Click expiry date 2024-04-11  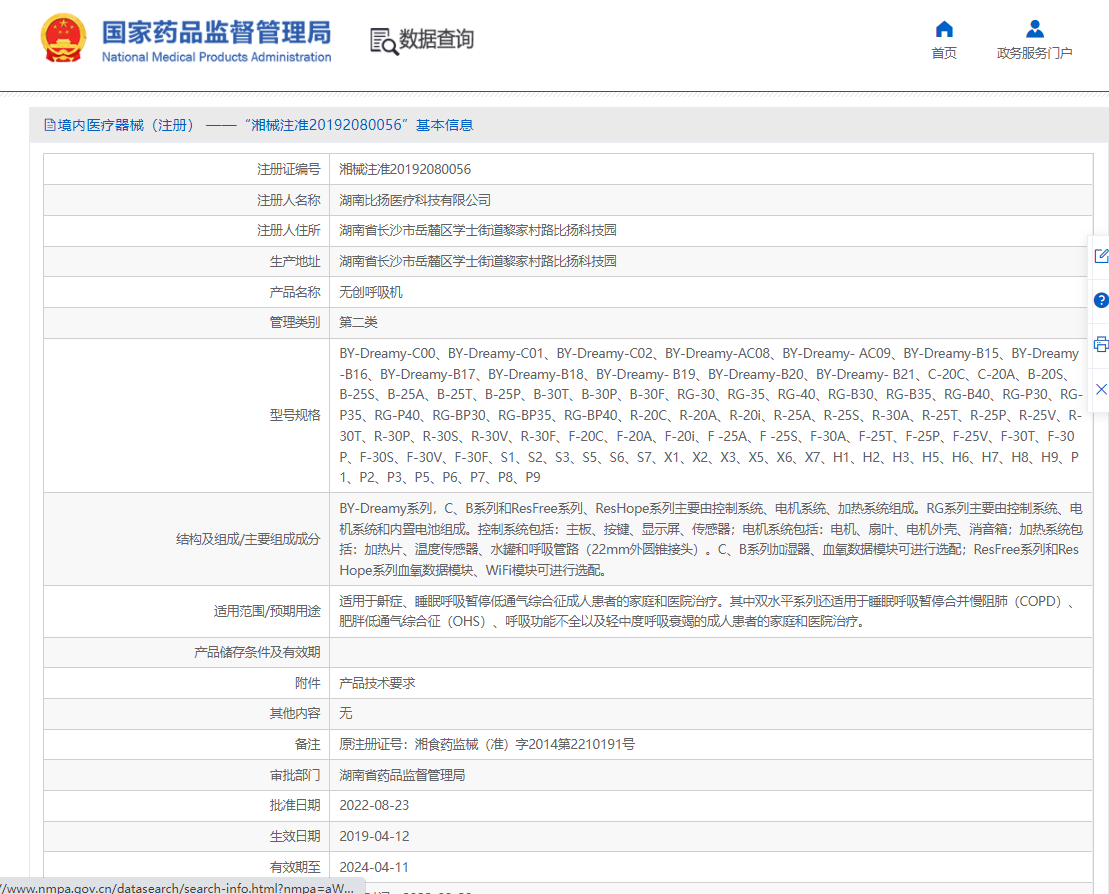pos(374,867)
